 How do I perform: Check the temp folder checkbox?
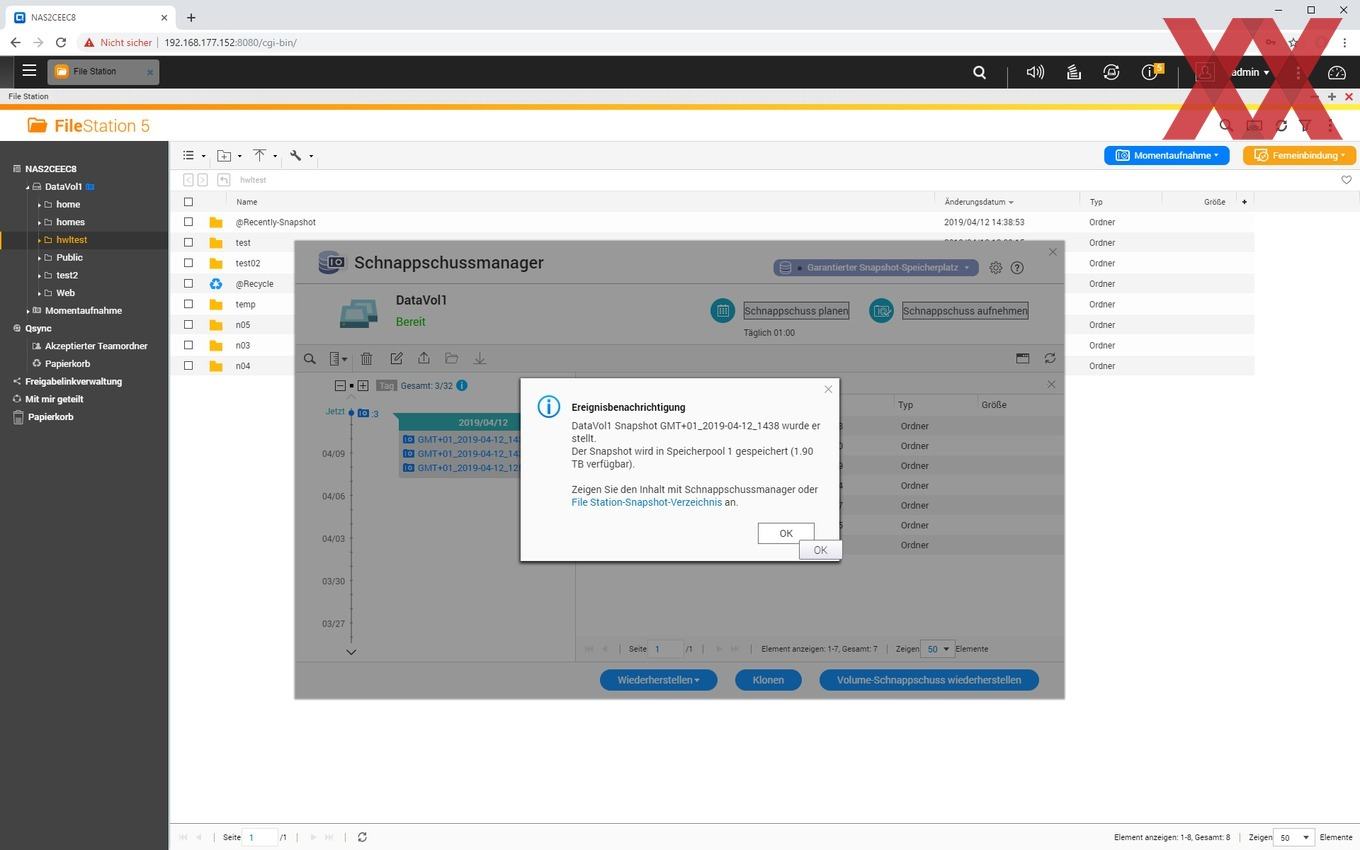pos(188,304)
